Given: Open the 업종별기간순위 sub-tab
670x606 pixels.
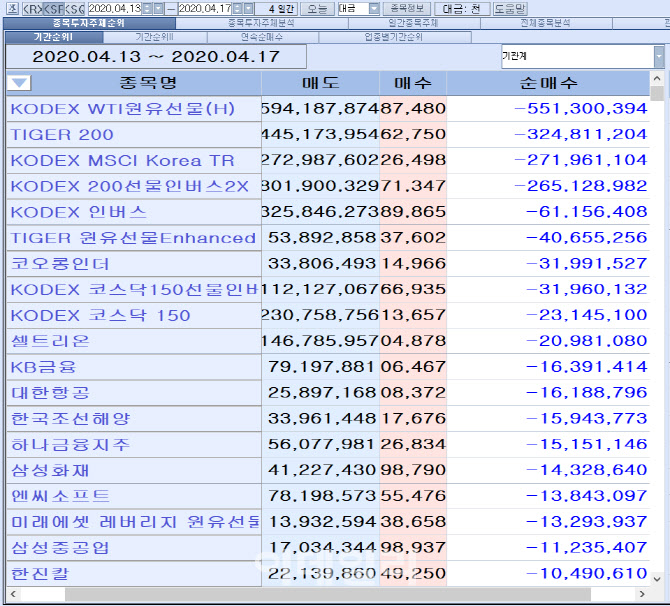Looking at the screenshot, I should coord(394,37).
